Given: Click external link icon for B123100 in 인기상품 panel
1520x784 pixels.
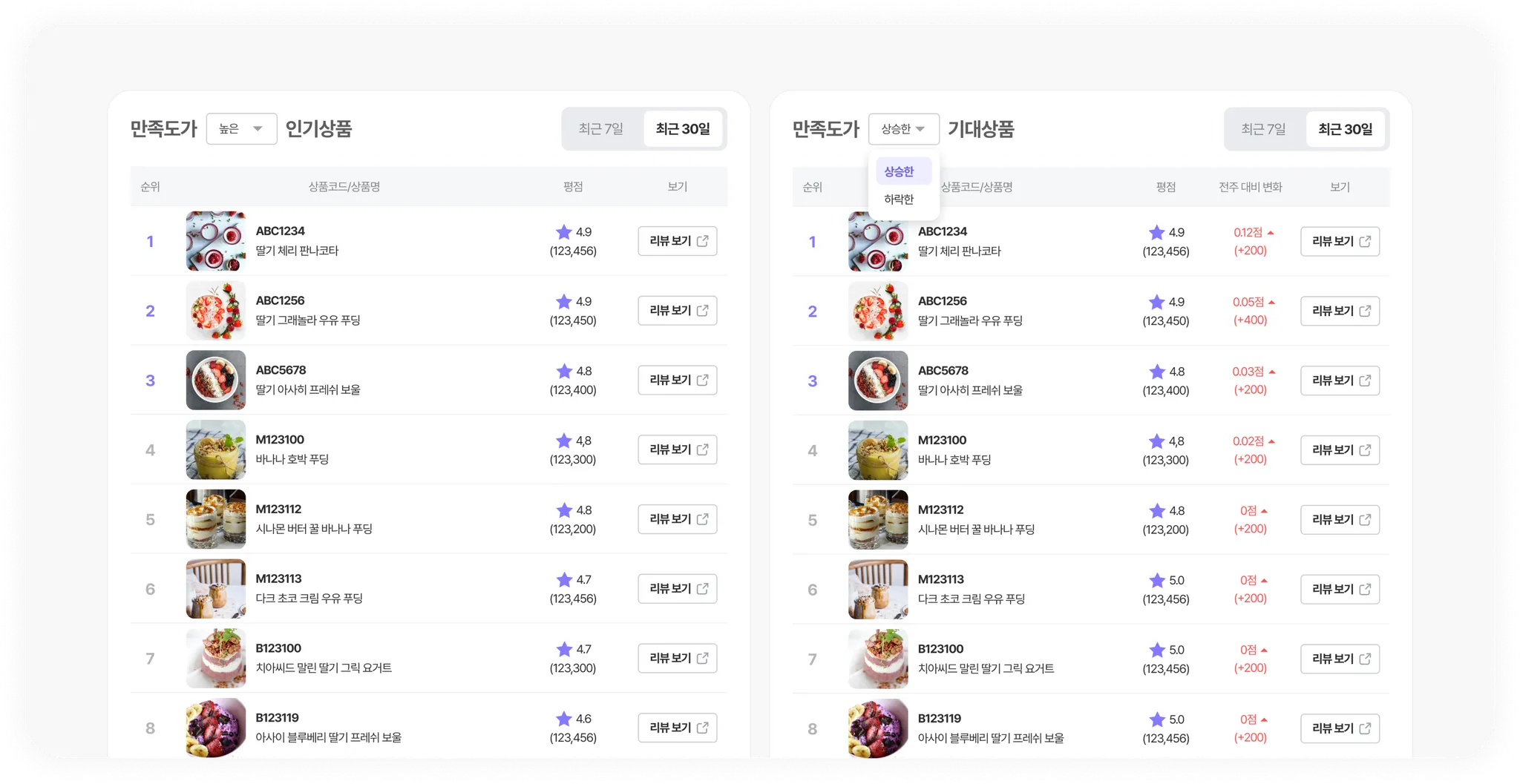Looking at the screenshot, I should click(702, 658).
